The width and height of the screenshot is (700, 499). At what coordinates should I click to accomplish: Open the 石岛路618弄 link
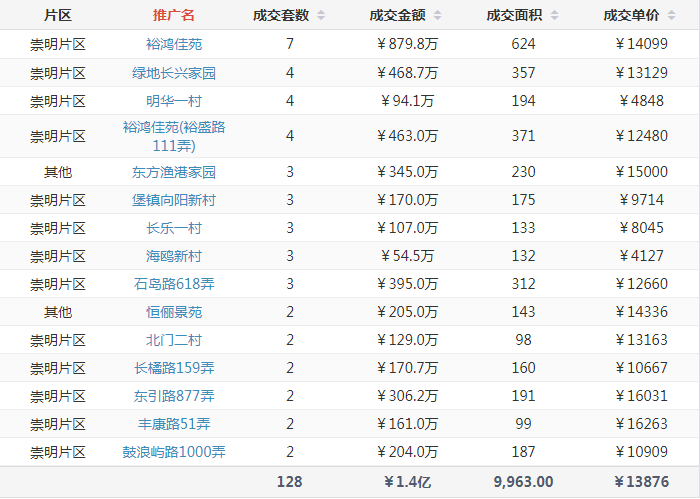click(x=174, y=284)
